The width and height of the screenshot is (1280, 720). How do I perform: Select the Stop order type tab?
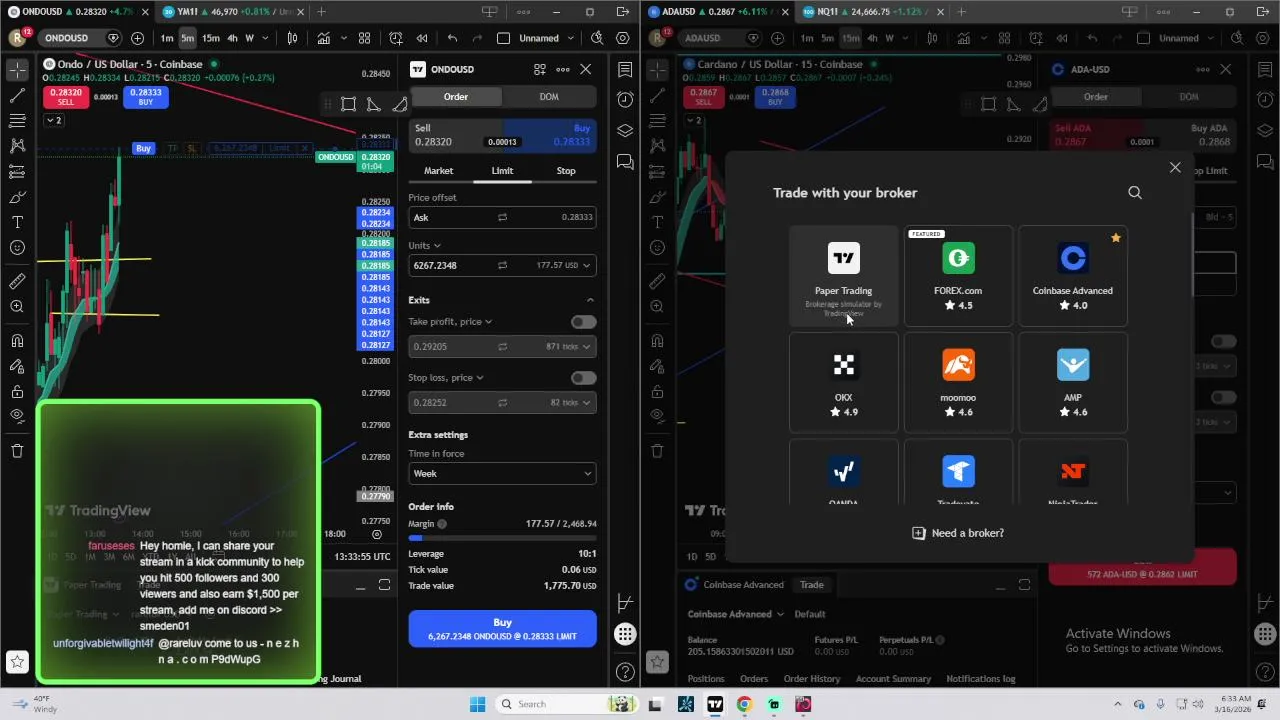(x=566, y=171)
